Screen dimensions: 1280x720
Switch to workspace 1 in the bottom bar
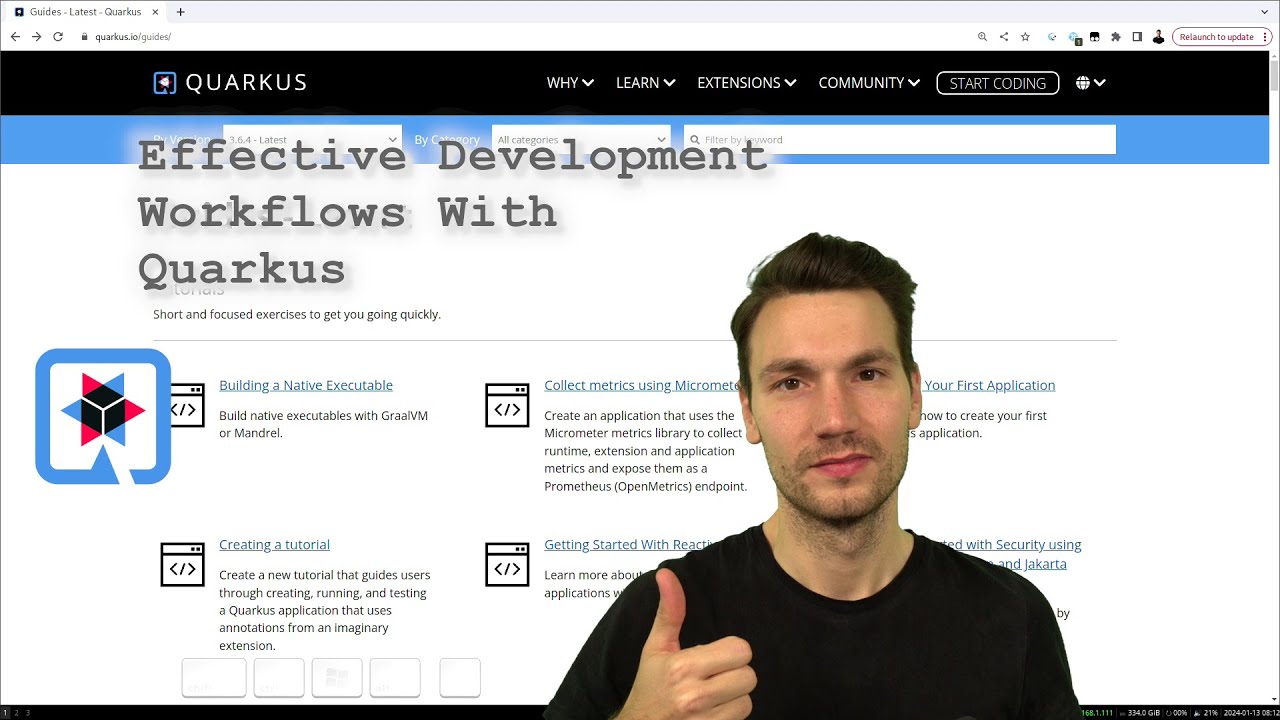point(4,713)
